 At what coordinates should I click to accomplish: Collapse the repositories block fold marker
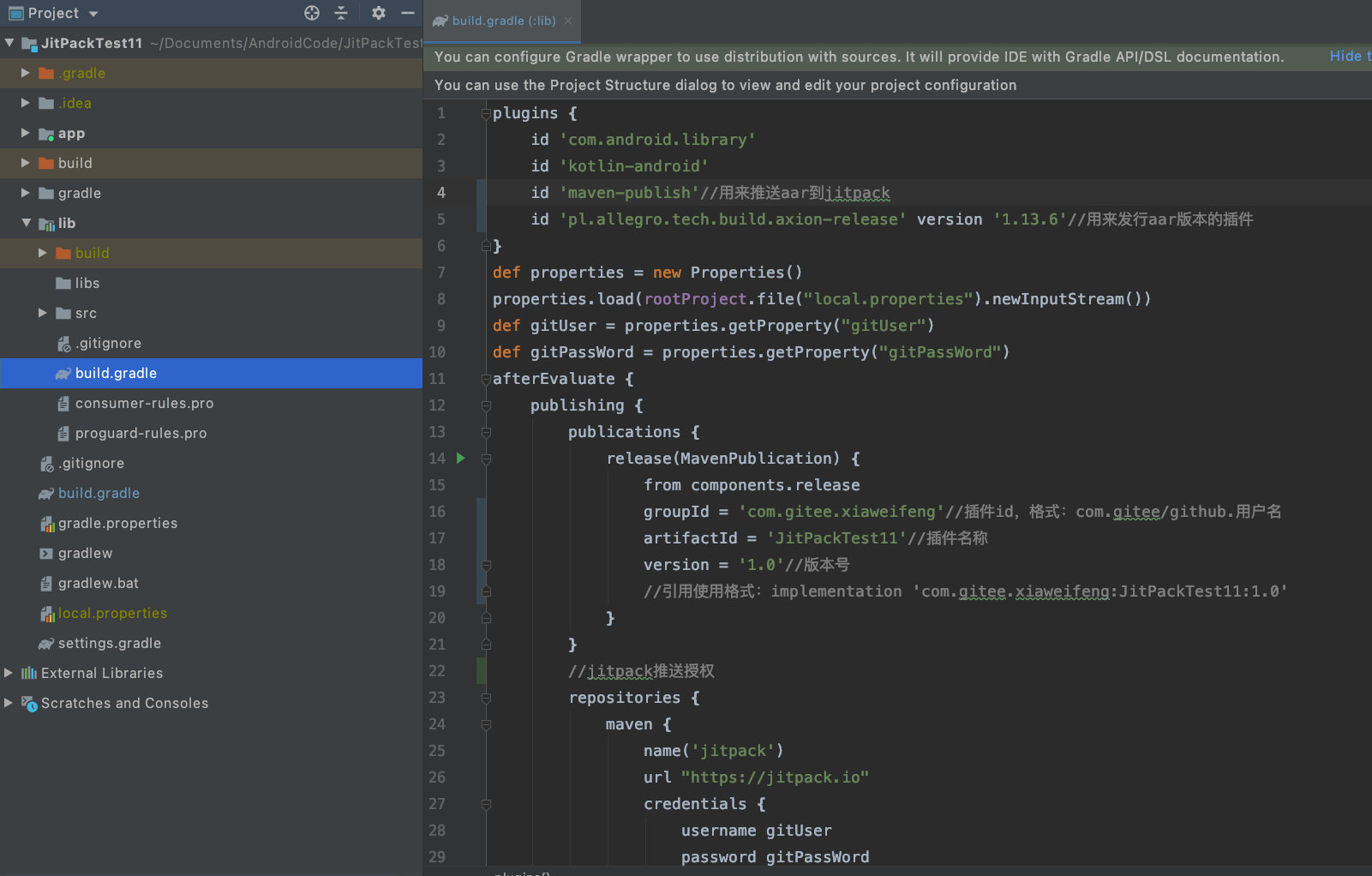[485, 698]
